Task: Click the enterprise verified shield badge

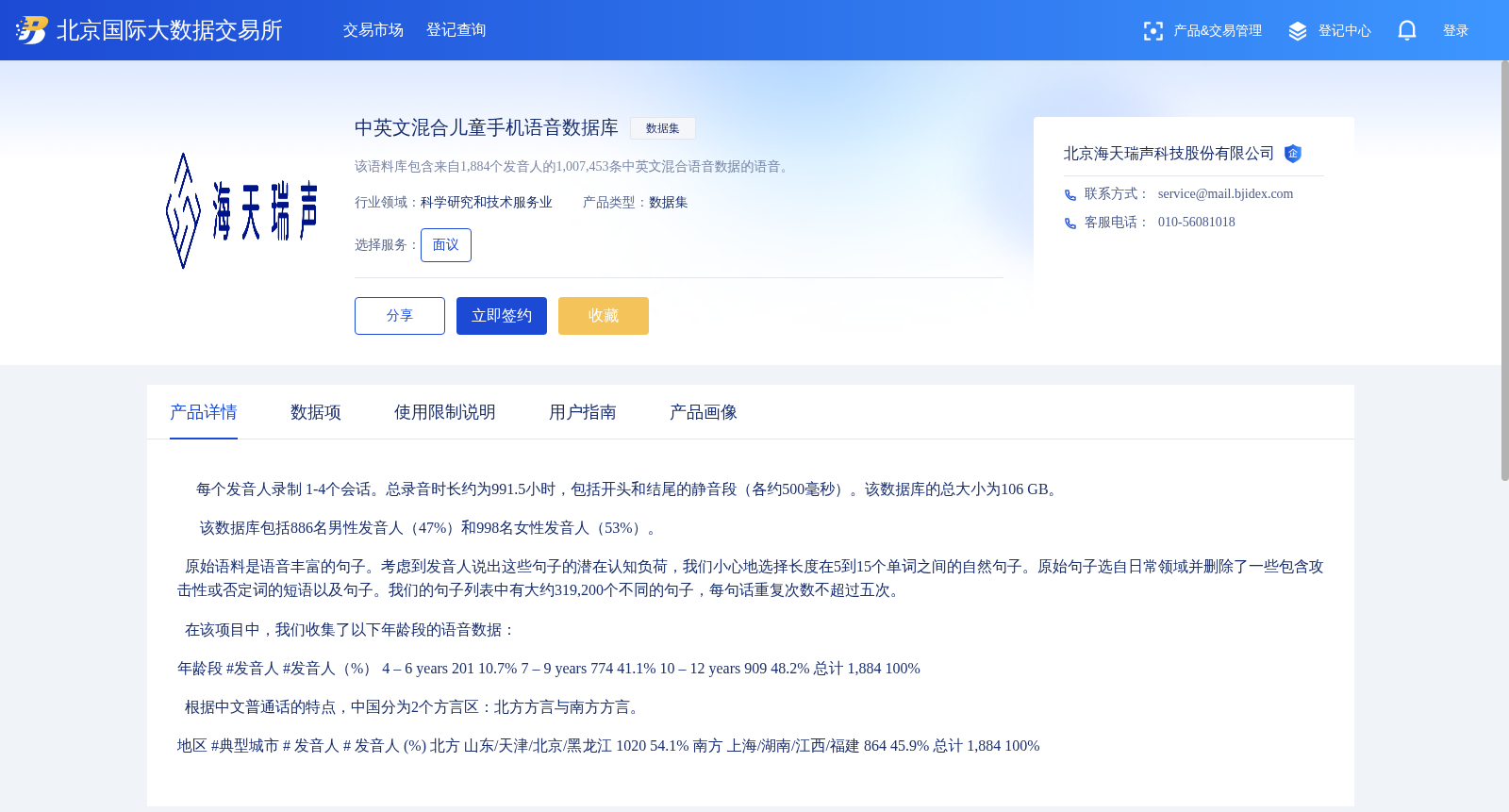Action: [x=1293, y=154]
